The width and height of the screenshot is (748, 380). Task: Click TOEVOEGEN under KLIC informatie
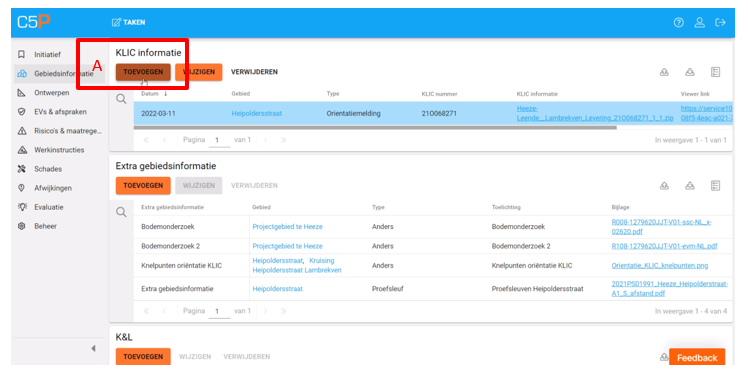coord(143,72)
